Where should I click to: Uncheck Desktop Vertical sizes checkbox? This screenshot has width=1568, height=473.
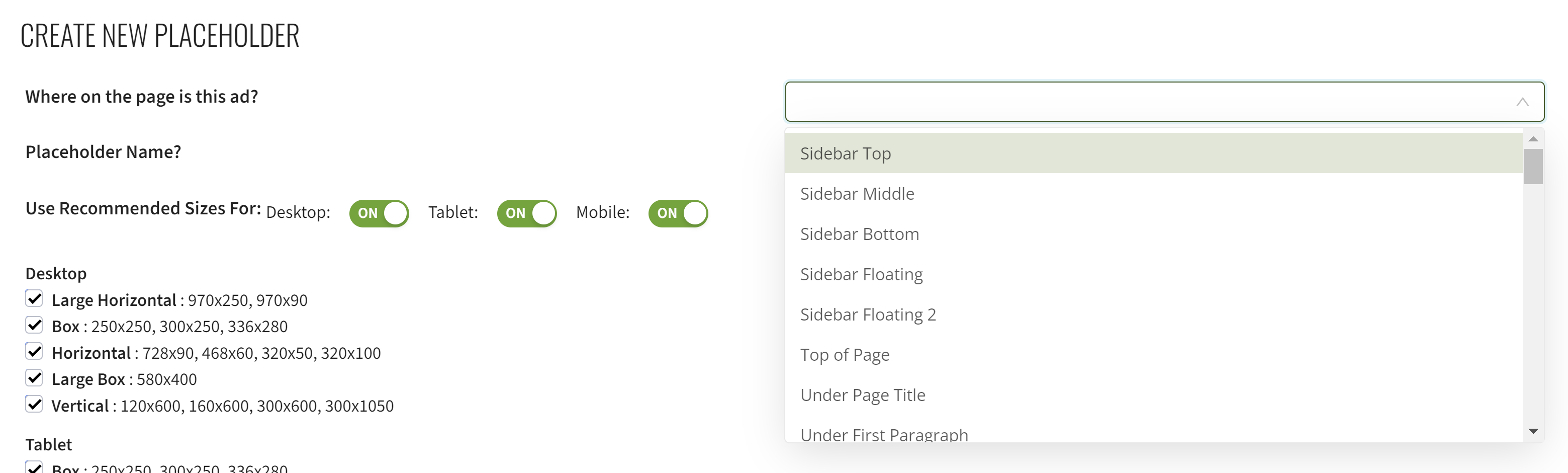[x=34, y=404]
